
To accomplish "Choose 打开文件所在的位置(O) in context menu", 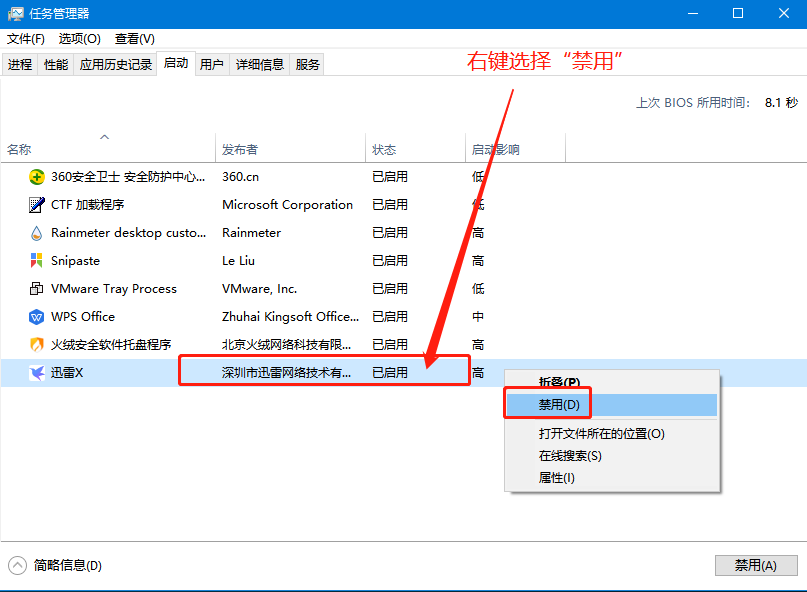I will (x=611, y=433).
